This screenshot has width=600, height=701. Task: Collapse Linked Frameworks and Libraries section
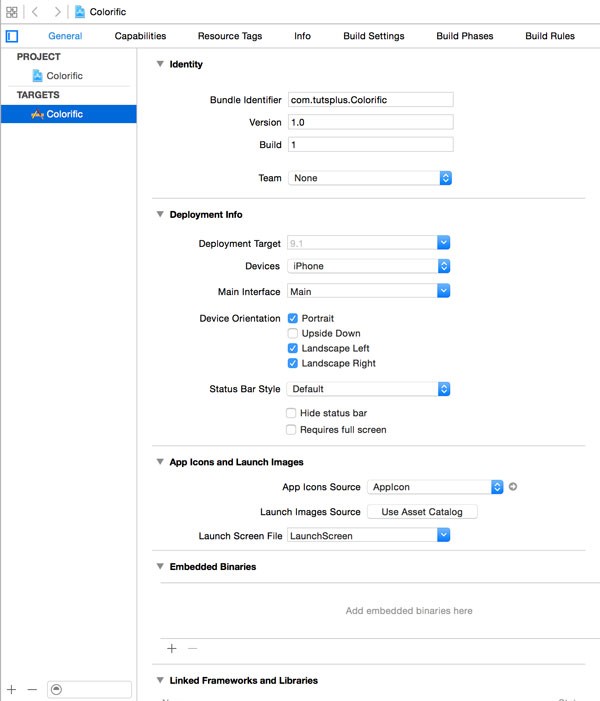point(160,680)
